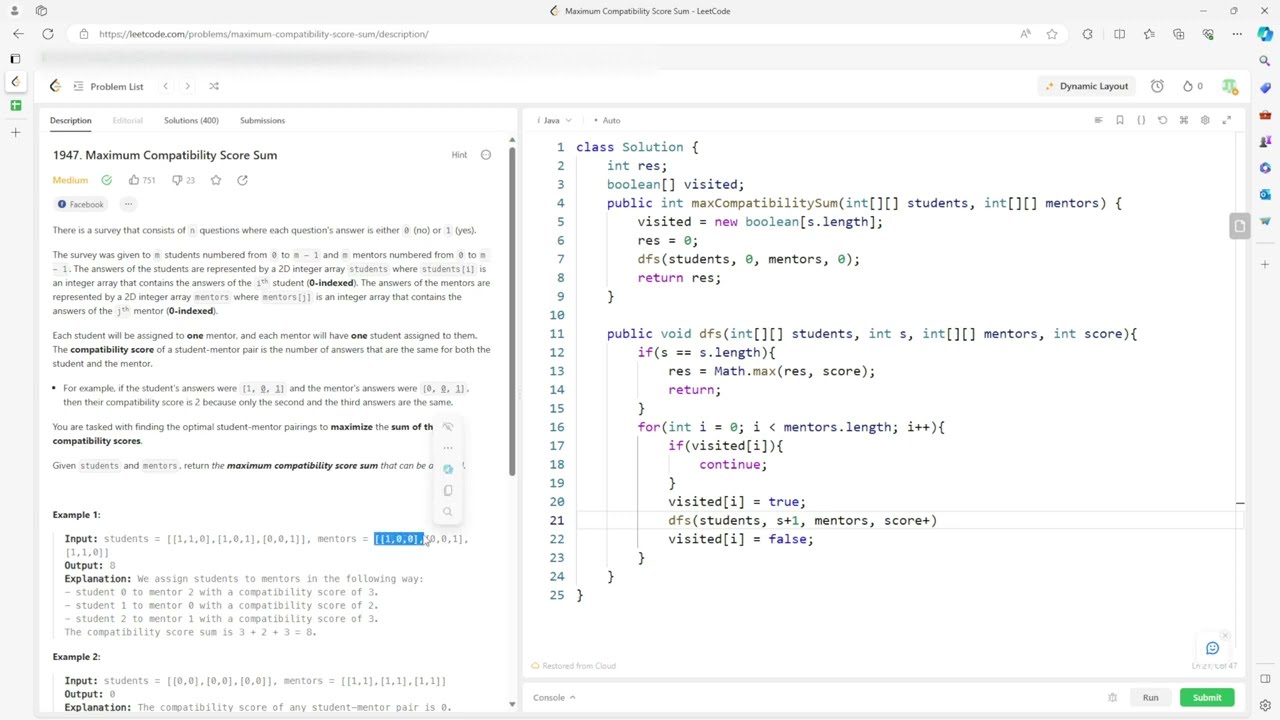Open the tab actions workspaces icon

click(41, 11)
